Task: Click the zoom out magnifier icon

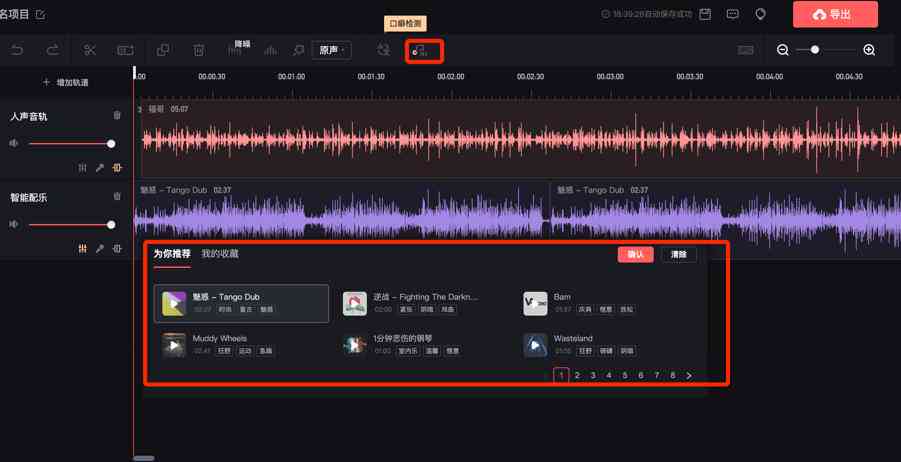Action: coord(783,50)
